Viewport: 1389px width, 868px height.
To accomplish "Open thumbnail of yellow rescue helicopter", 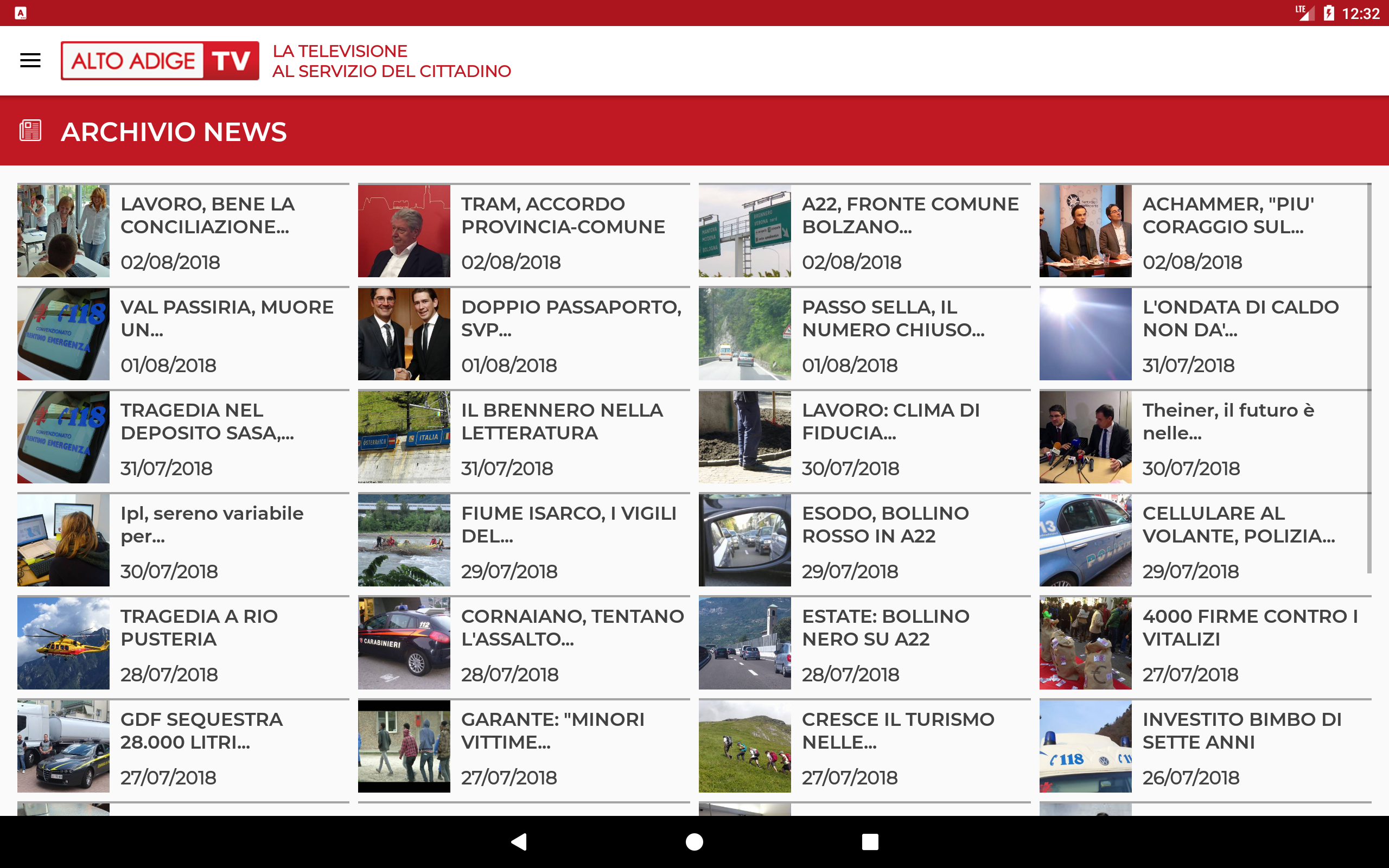I will pyautogui.click(x=63, y=643).
